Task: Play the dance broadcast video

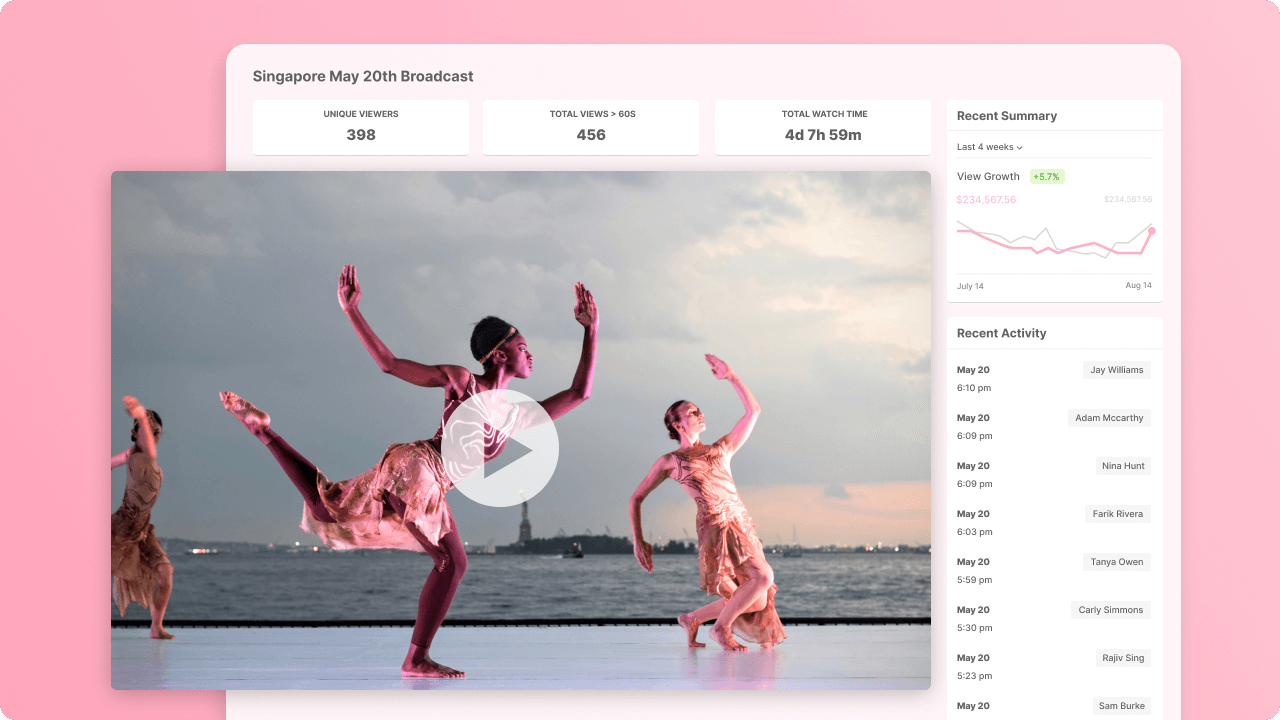Action: (x=500, y=448)
